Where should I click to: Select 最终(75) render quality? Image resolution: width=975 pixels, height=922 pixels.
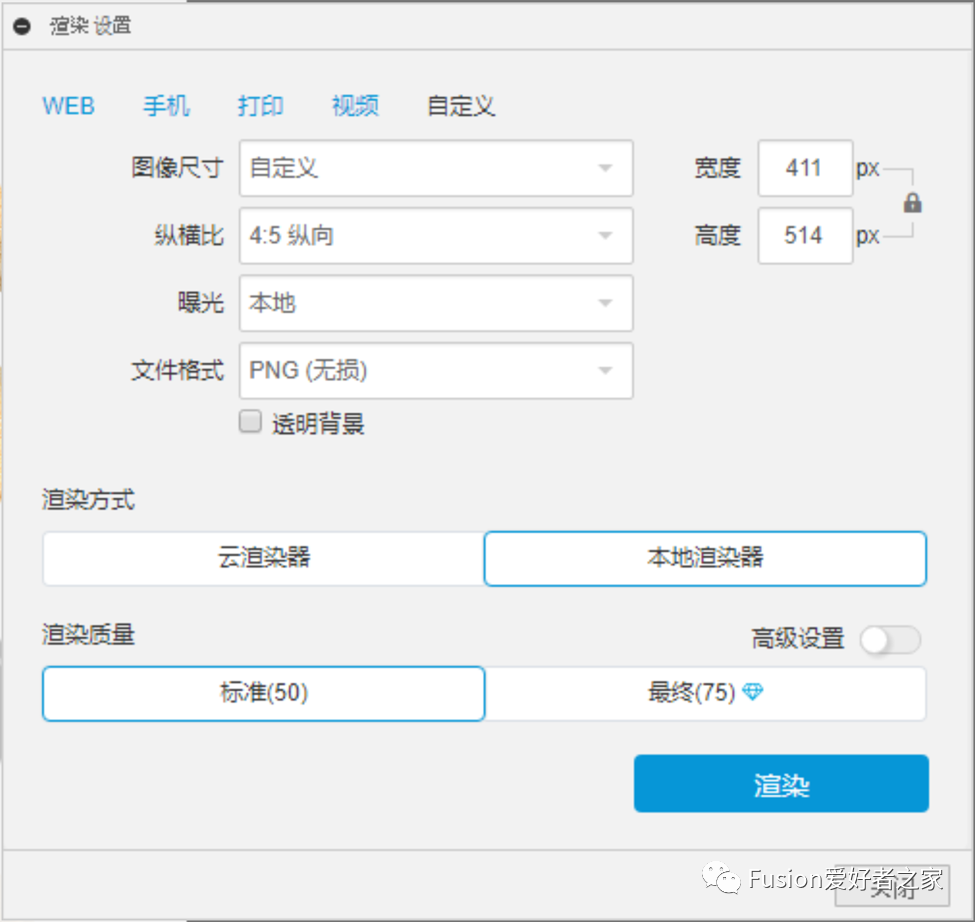coord(705,693)
